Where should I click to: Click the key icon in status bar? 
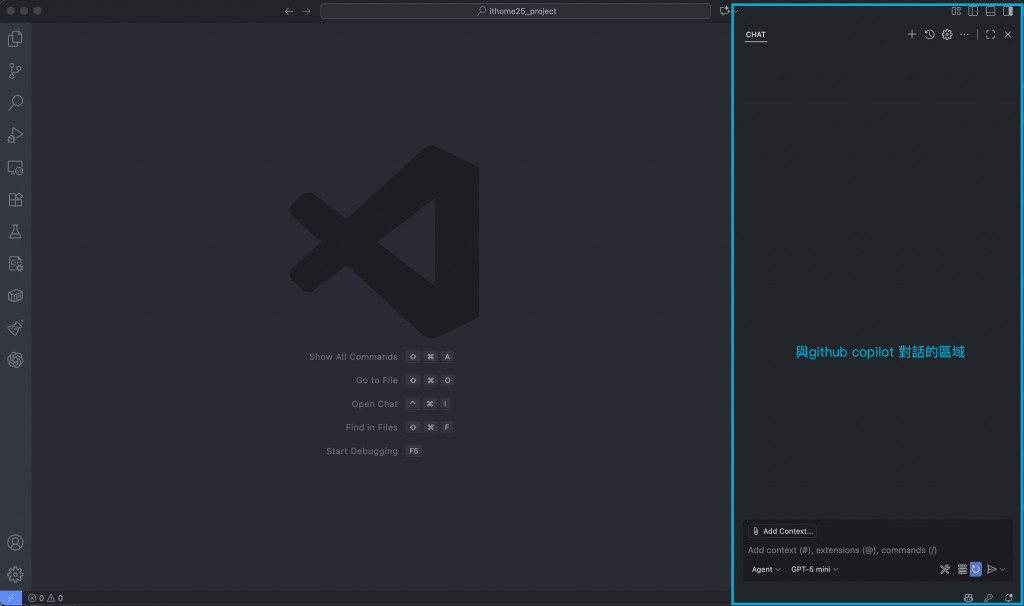[989, 598]
